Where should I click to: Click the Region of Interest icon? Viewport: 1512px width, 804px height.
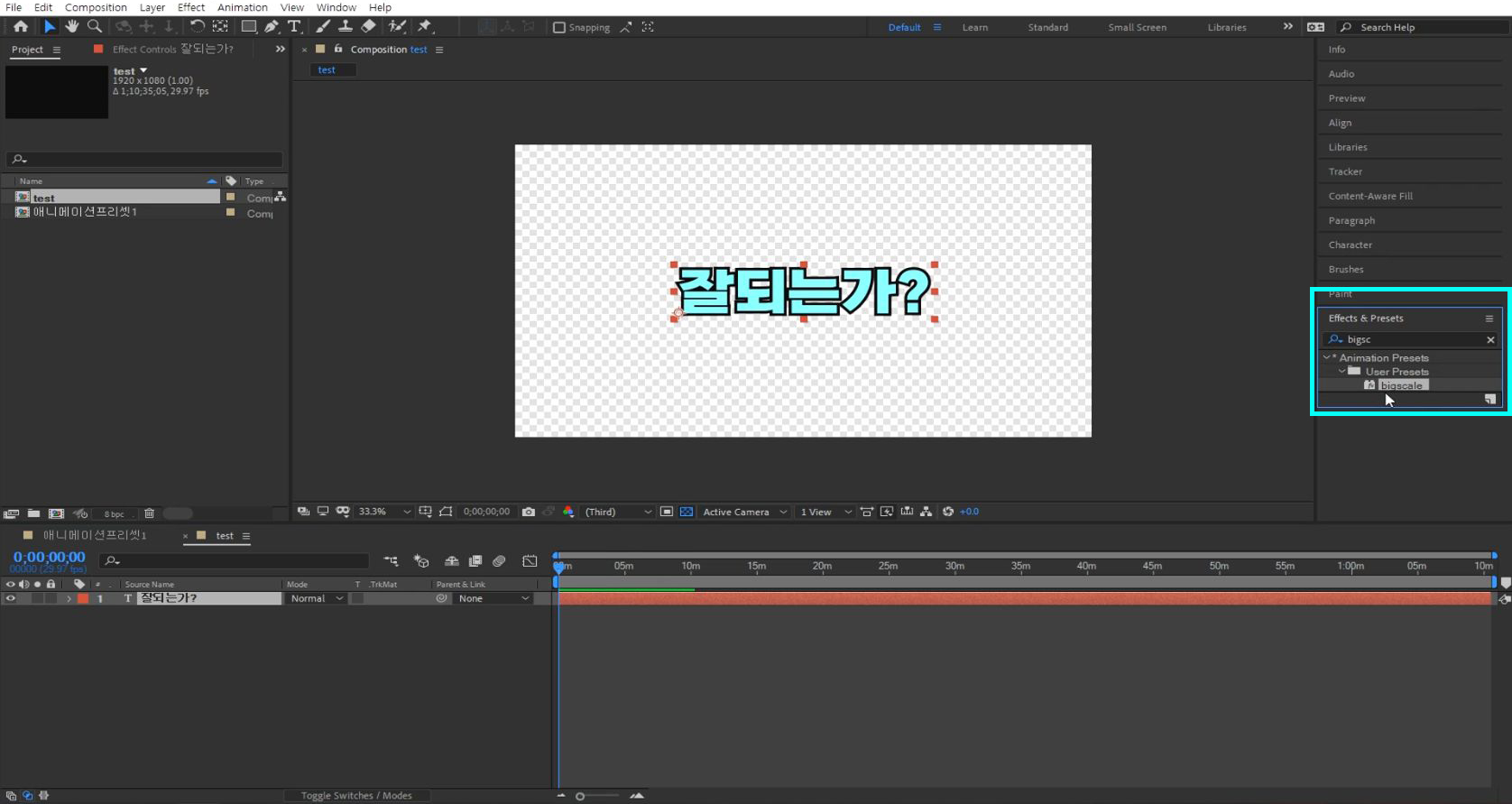tap(667, 512)
